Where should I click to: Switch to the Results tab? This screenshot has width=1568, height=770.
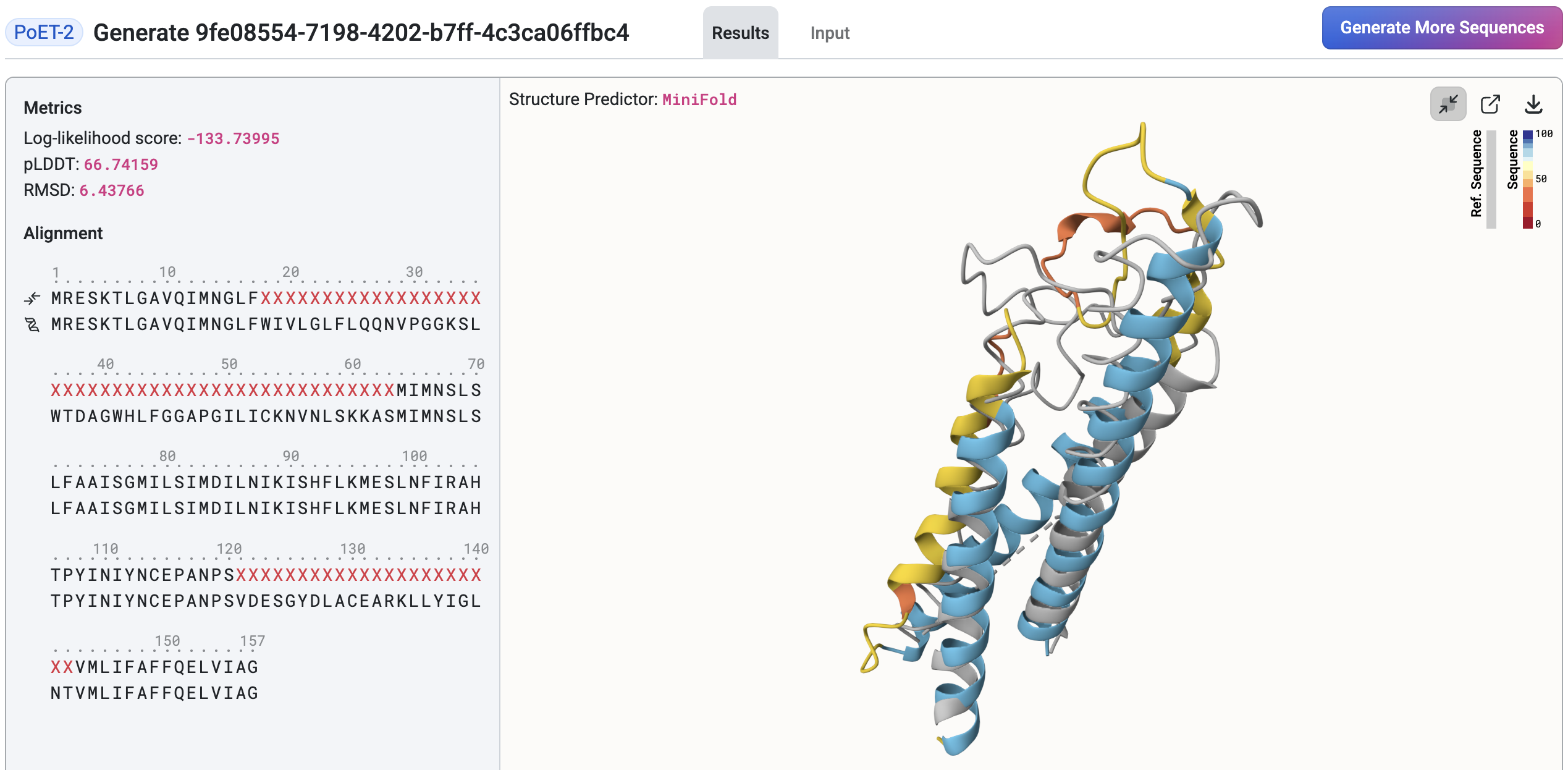[x=740, y=33]
